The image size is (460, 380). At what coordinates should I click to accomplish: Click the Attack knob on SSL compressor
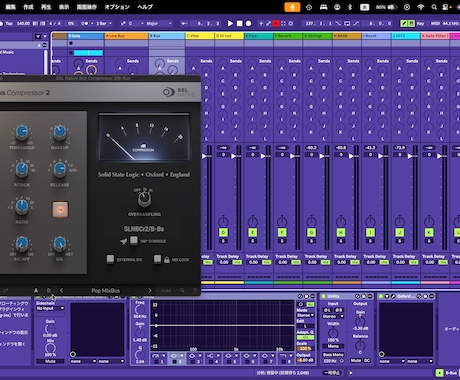pos(22,169)
